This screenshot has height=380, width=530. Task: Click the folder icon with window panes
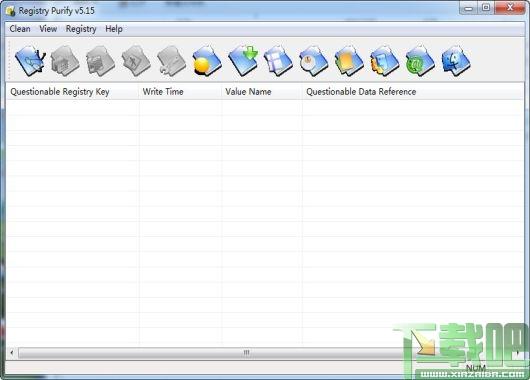[x=278, y=61]
